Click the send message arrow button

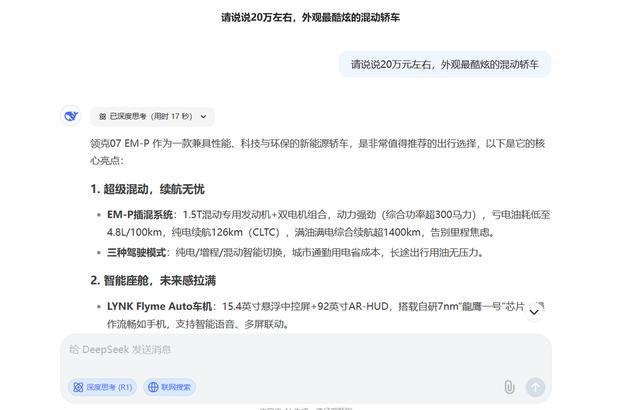(x=536, y=387)
